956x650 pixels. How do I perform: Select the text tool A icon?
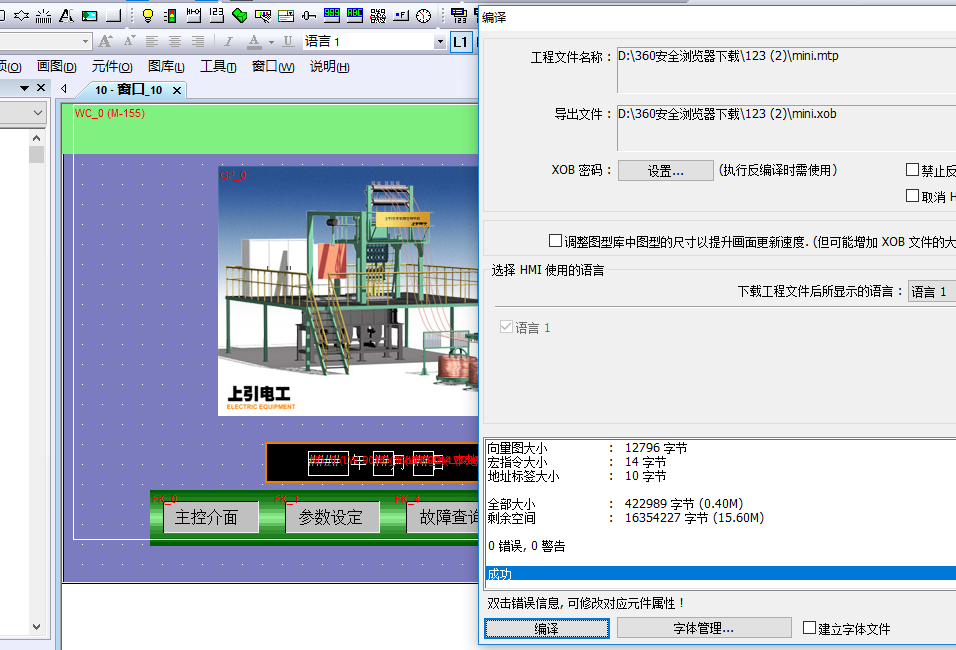click(x=66, y=15)
